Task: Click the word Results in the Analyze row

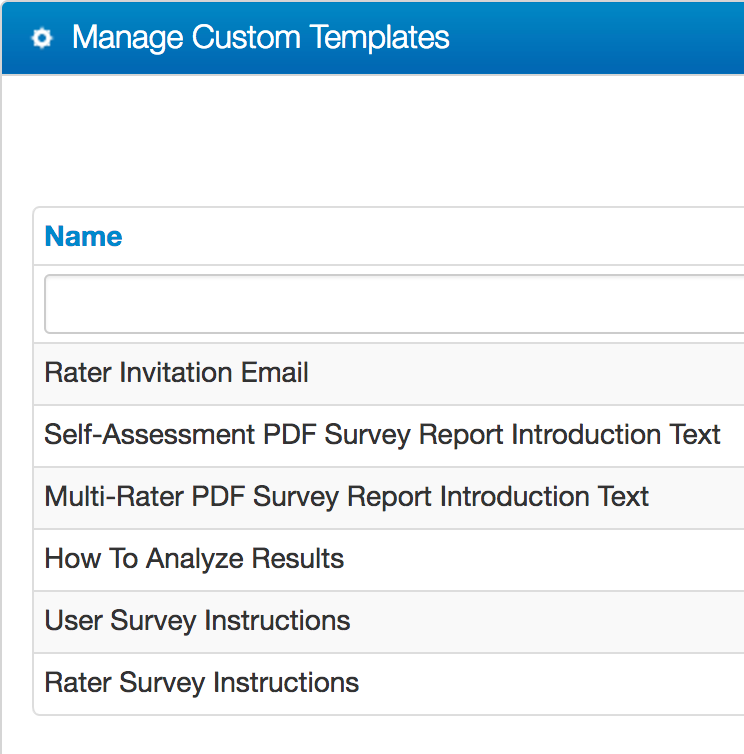Action: 298,559
